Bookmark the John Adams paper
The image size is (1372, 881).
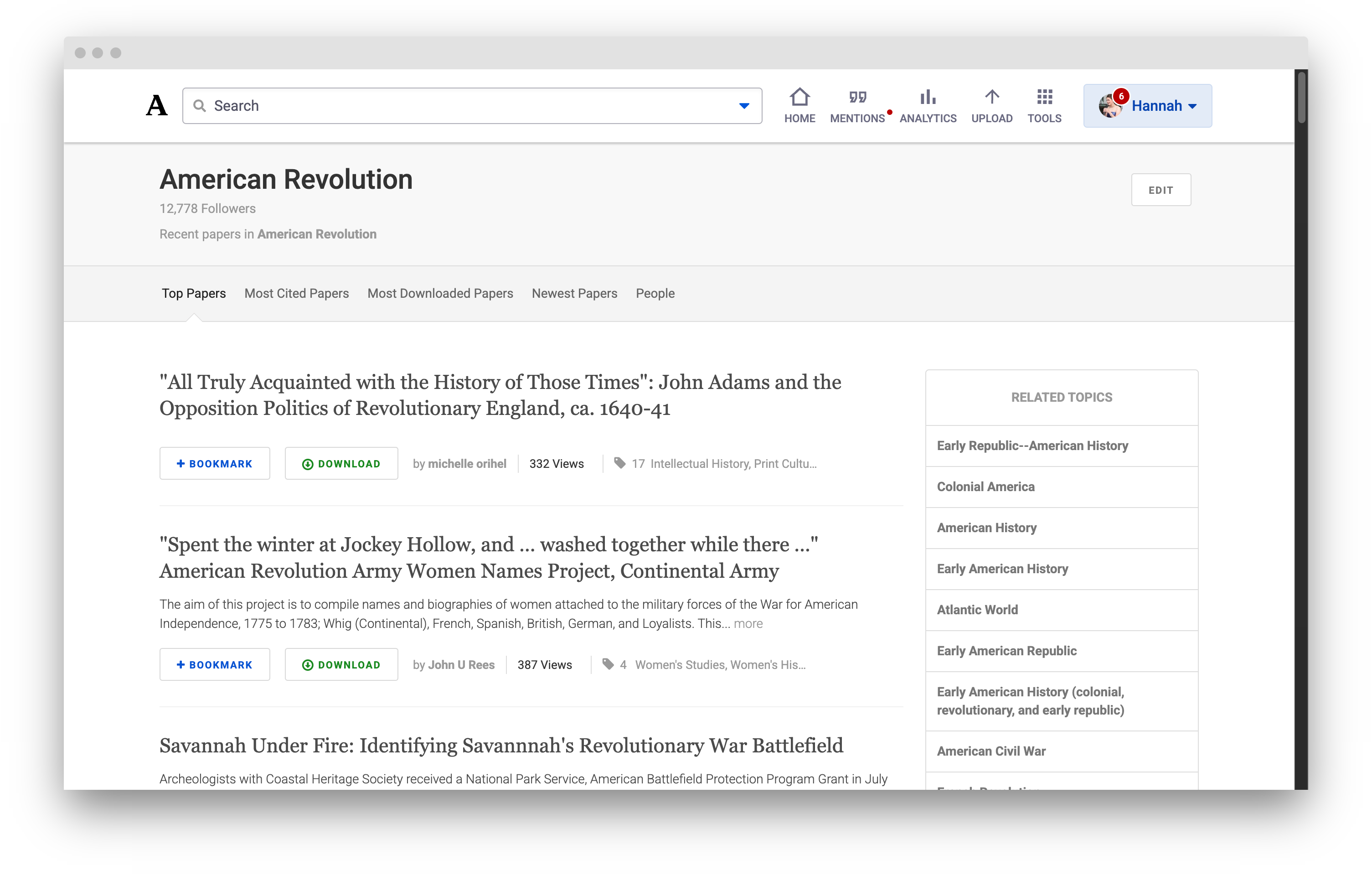pyautogui.click(x=215, y=463)
